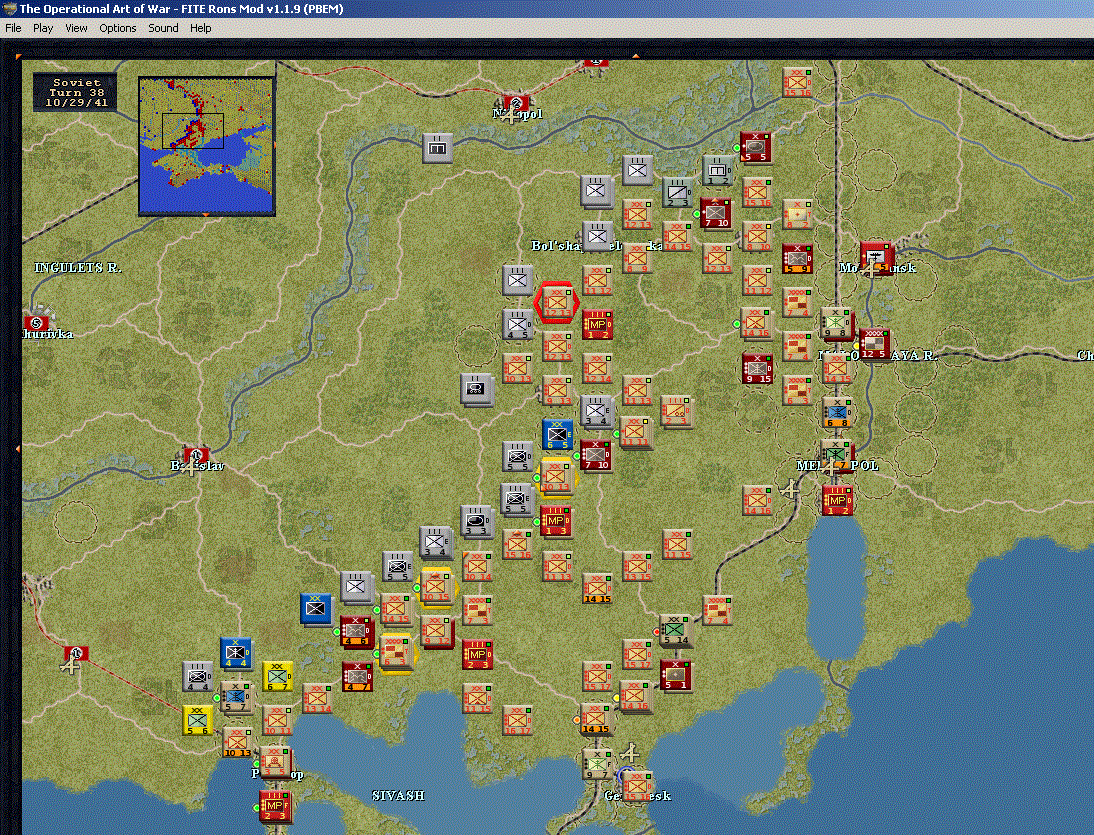Screen dimensions: 1094x835
Task: Select the gray-green unit rated 1 2
Action: click(x=717, y=170)
